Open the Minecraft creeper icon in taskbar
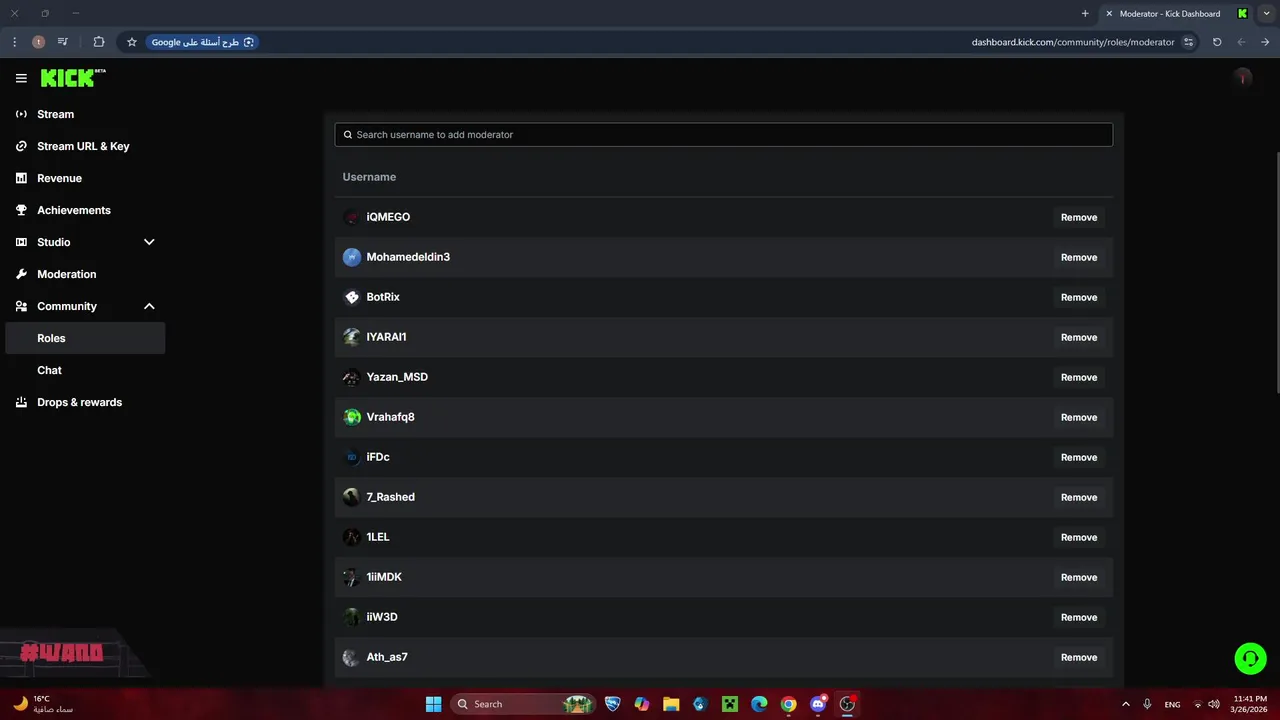 pyautogui.click(x=730, y=704)
